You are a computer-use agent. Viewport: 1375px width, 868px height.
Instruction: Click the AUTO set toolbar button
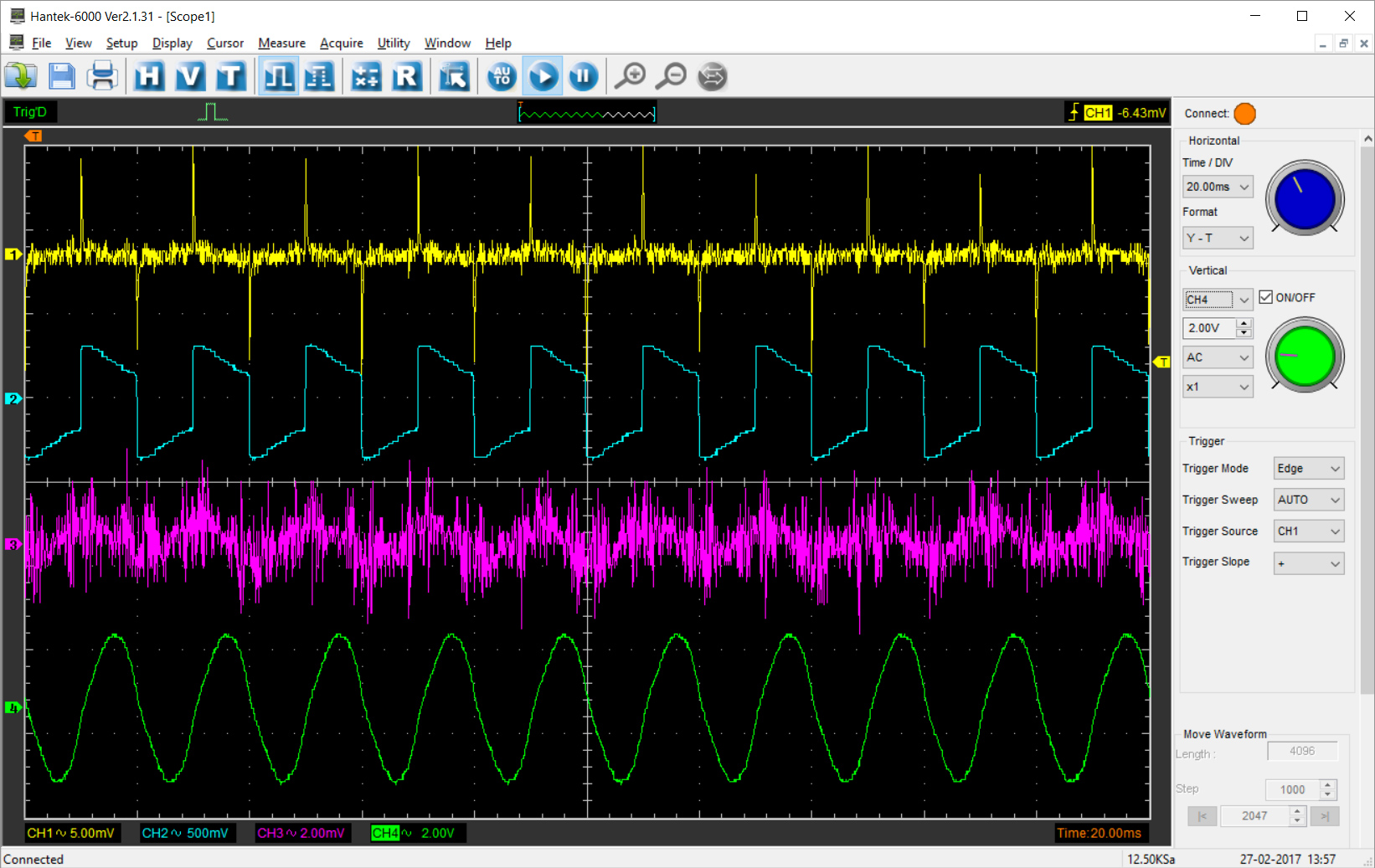pyautogui.click(x=502, y=77)
